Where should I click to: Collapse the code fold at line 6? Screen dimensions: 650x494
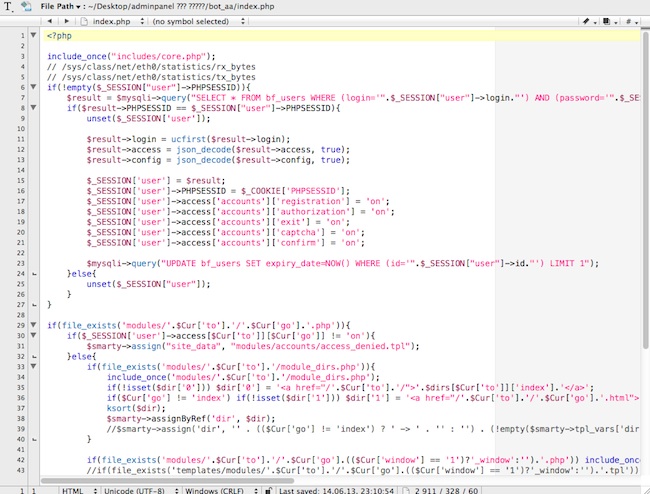click(33, 88)
